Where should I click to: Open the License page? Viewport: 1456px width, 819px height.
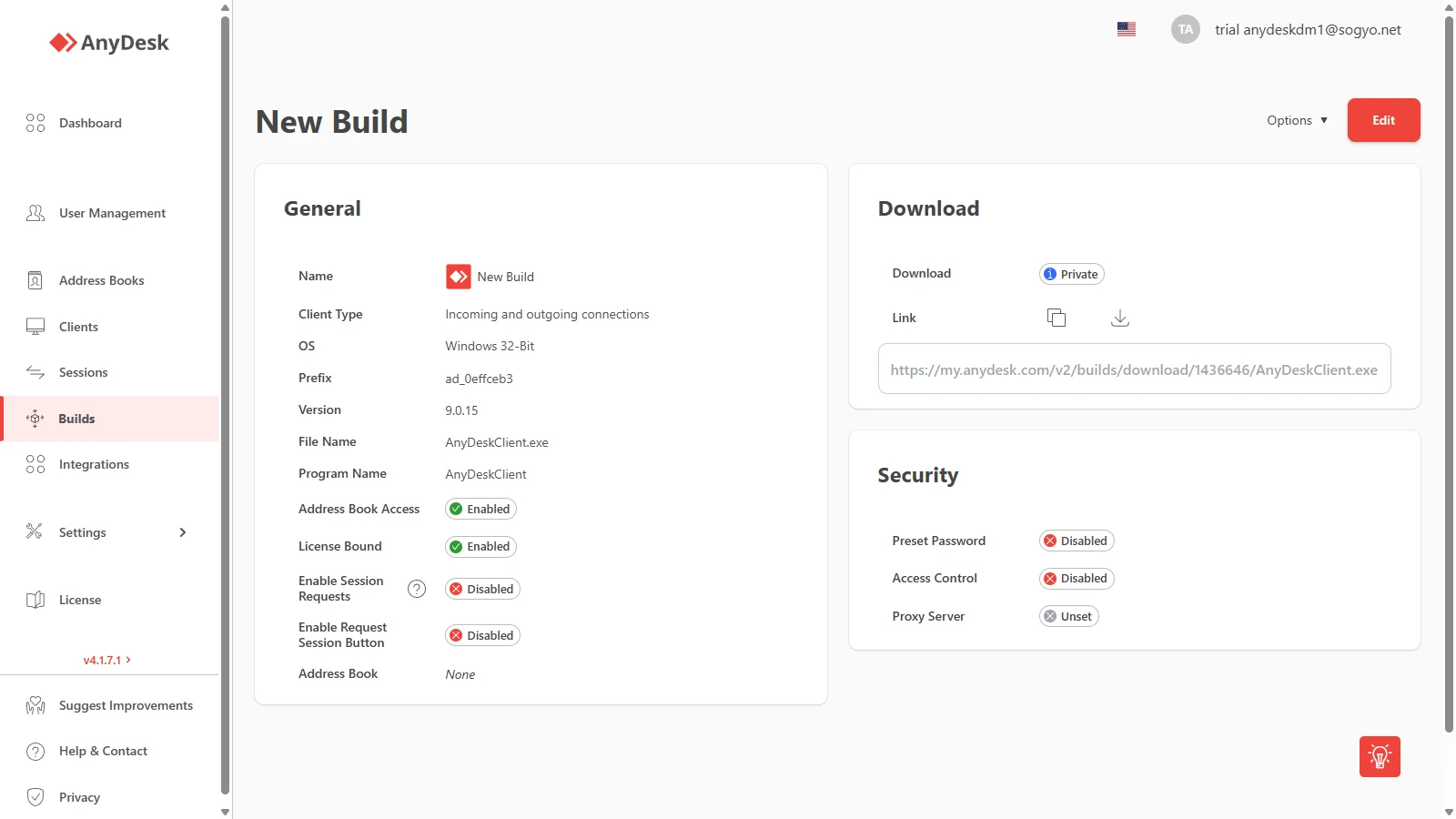(x=80, y=600)
